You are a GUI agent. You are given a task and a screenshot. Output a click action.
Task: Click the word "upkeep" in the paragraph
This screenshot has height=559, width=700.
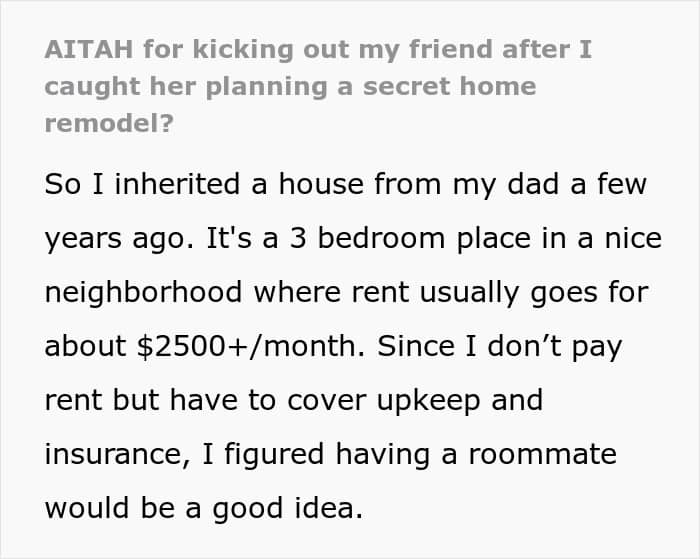pos(428,400)
